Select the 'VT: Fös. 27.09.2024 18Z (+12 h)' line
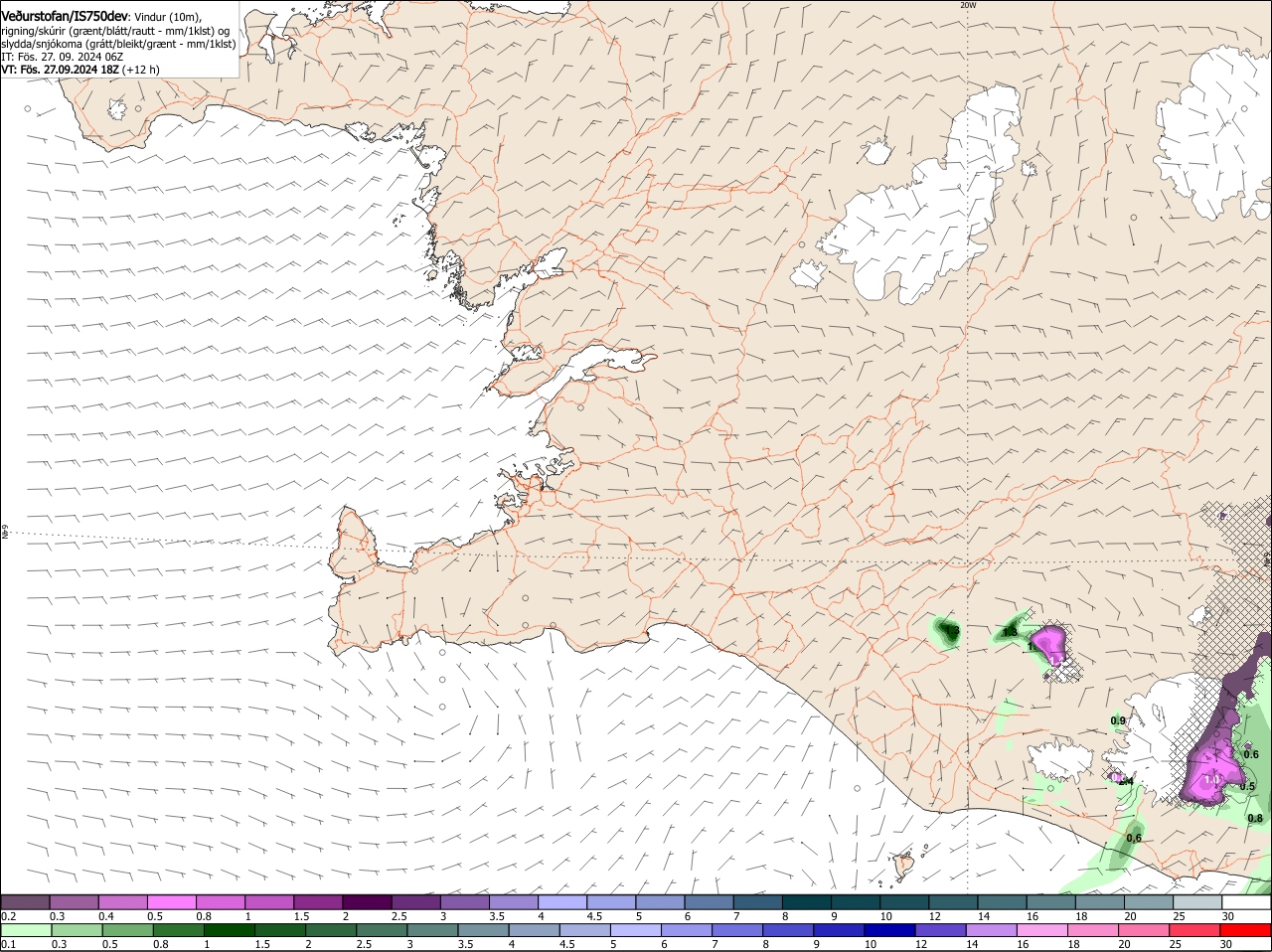Screen dimensions: 1272x952 (80, 70)
